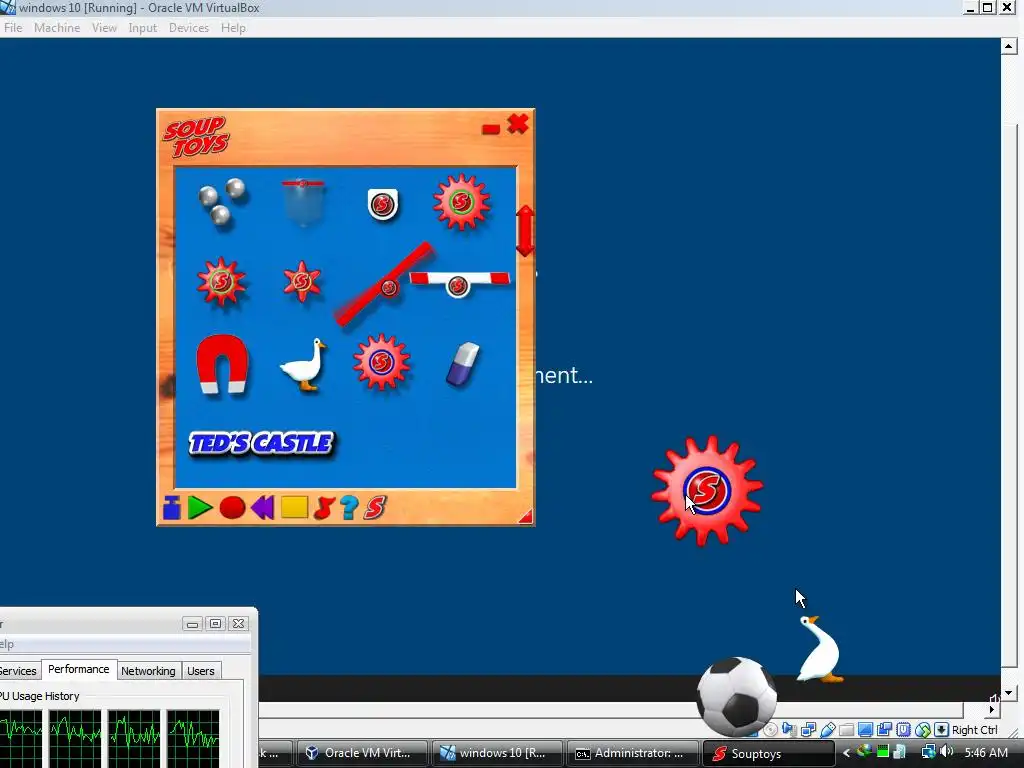Open the VirtualBox Help menu

tap(233, 27)
